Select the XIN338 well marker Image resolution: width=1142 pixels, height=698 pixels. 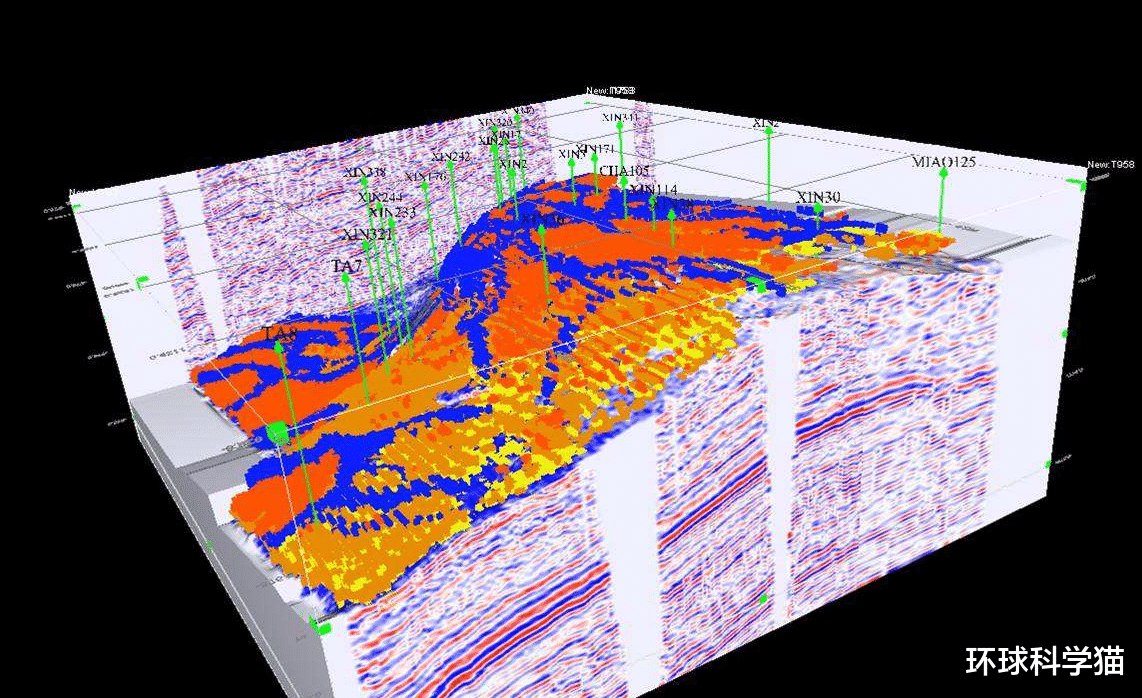coord(364,181)
